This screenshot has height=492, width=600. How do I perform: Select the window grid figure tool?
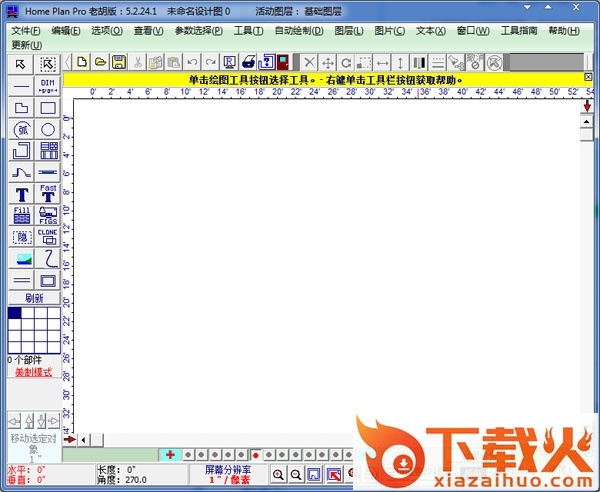[x=48, y=151]
